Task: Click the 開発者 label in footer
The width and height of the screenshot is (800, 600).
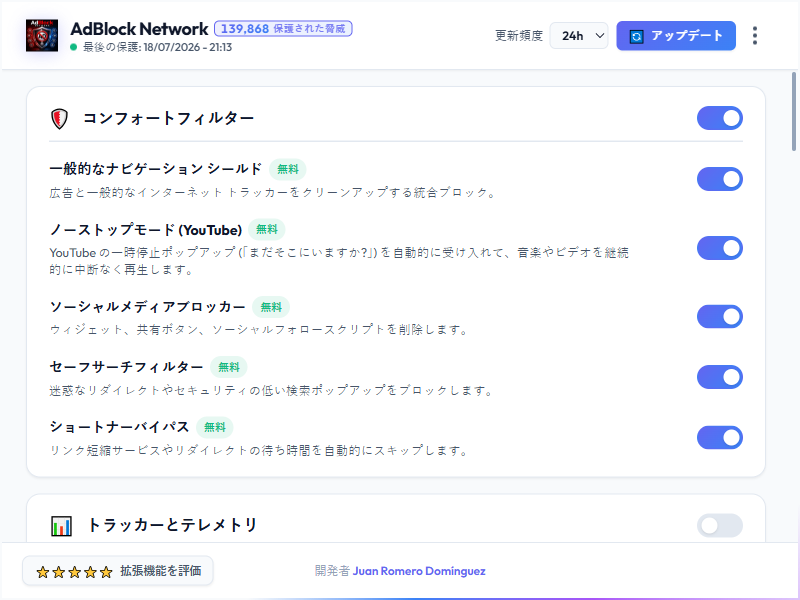Action: (332, 571)
